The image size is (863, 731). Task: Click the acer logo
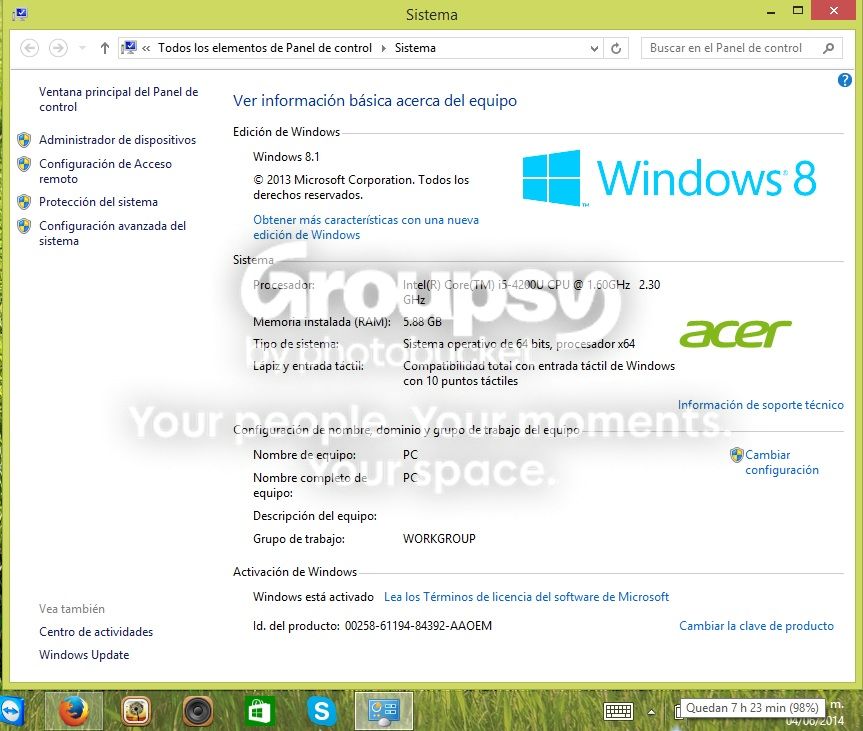coord(735,334)
